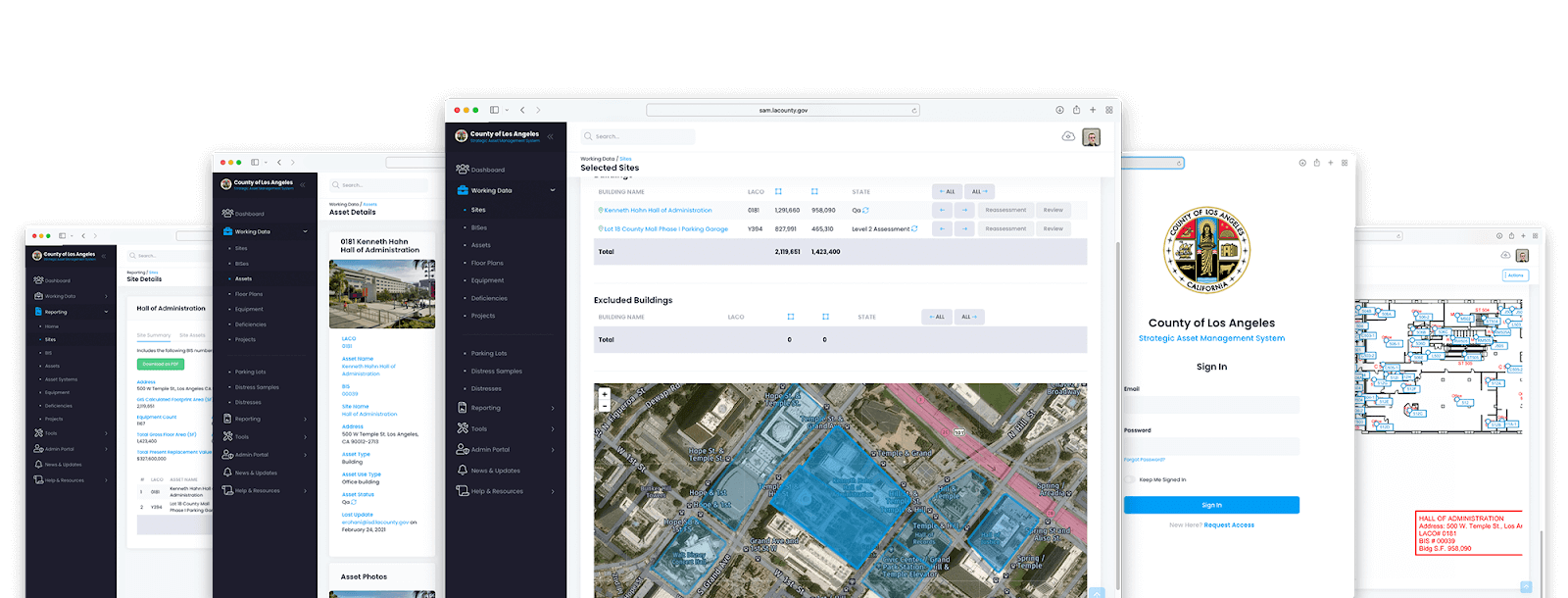Zoom out the map with minus button
Screen dimensions: 1568x598
click(x=605, y=405)
